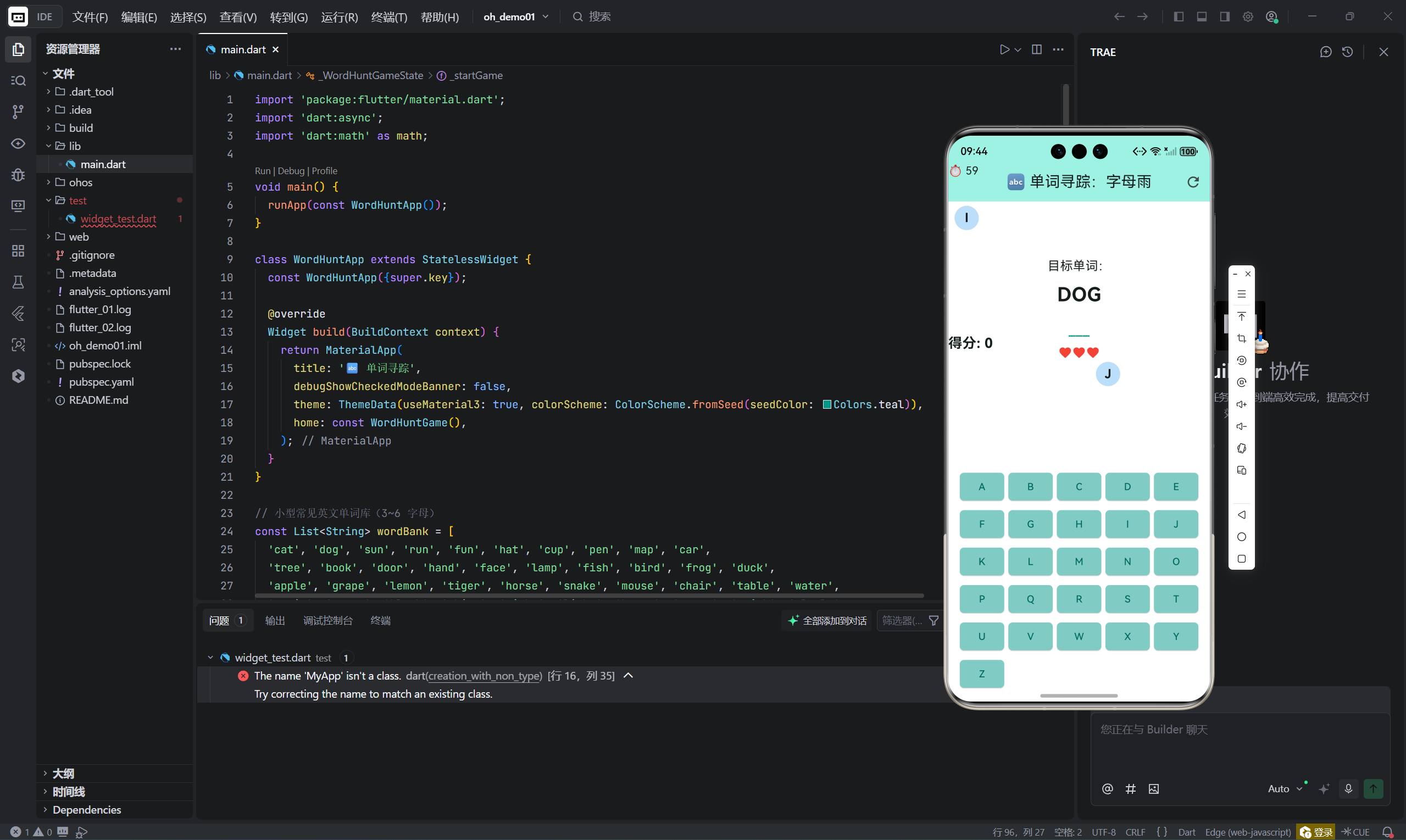Toggle the bottom panel layout icon
Image resolution: width=1406 pixels, height=840 pixels.
click(x=1201, y=17)
